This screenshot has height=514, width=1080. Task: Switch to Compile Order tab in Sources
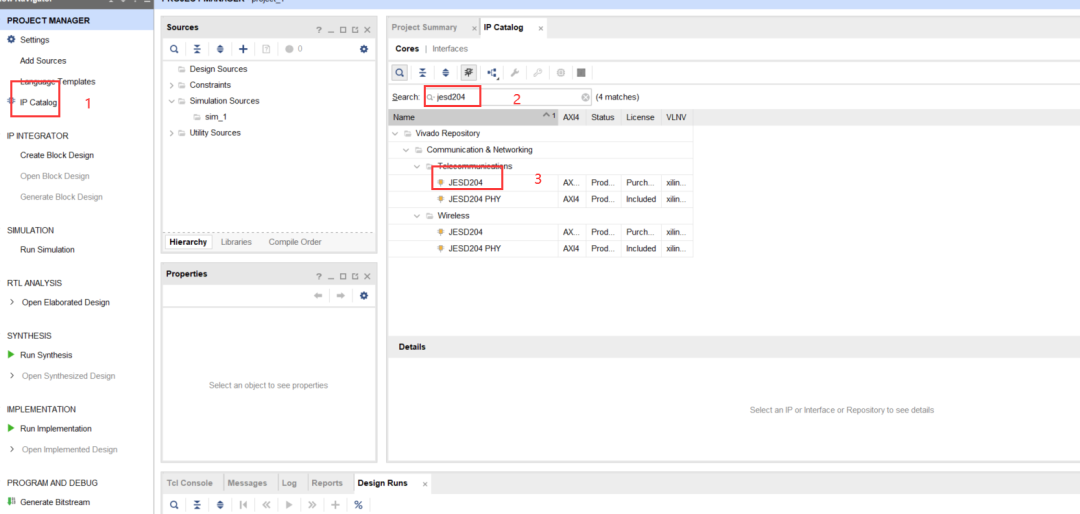pos(295,242)
